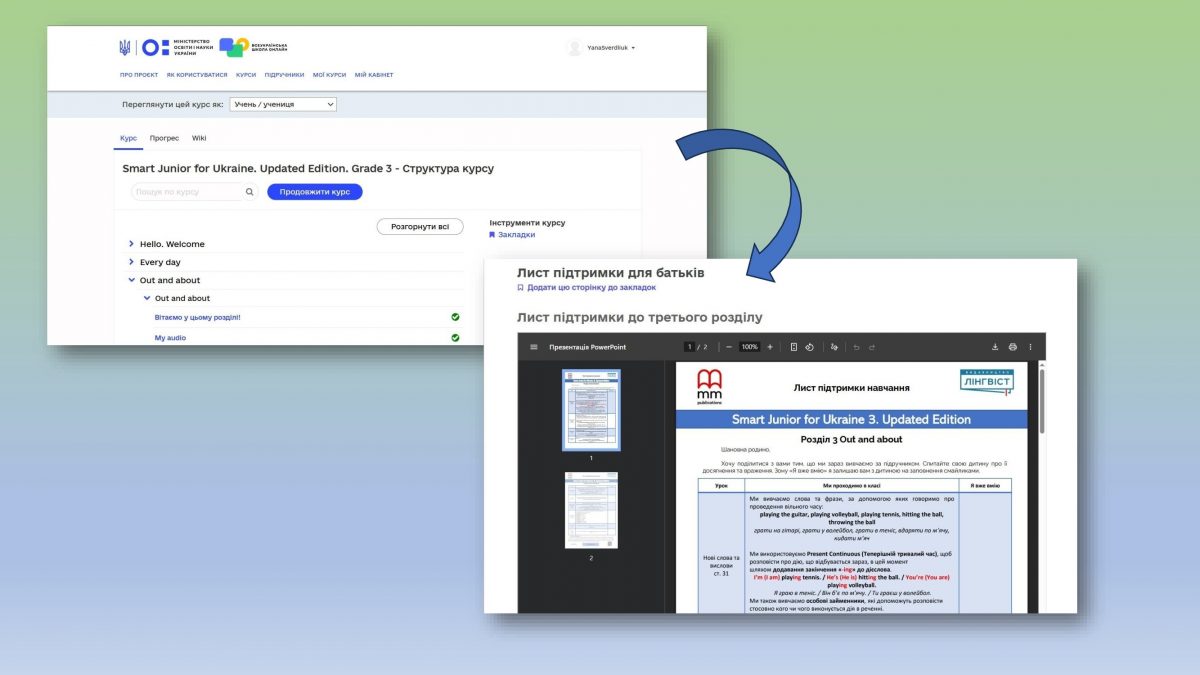
Task: Click the PDF viewer vertical scrollbar
Action: (x=1041, y=400)
